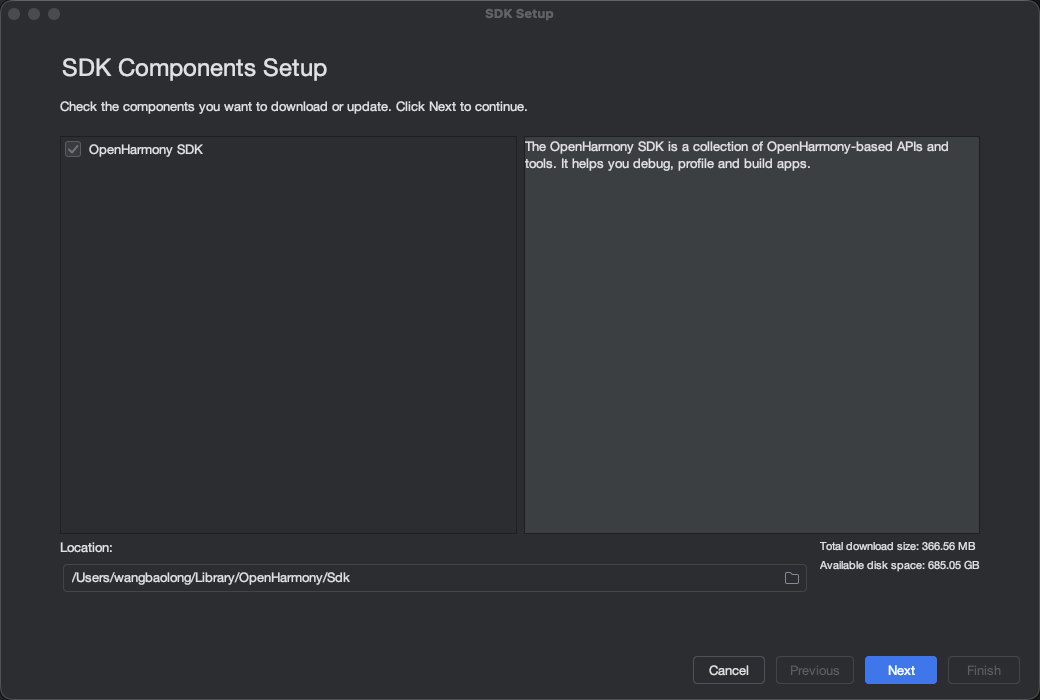Click the Total download size 366.56 MB text
This screenshot has width=1040, height=700.
tap(897, 546)
